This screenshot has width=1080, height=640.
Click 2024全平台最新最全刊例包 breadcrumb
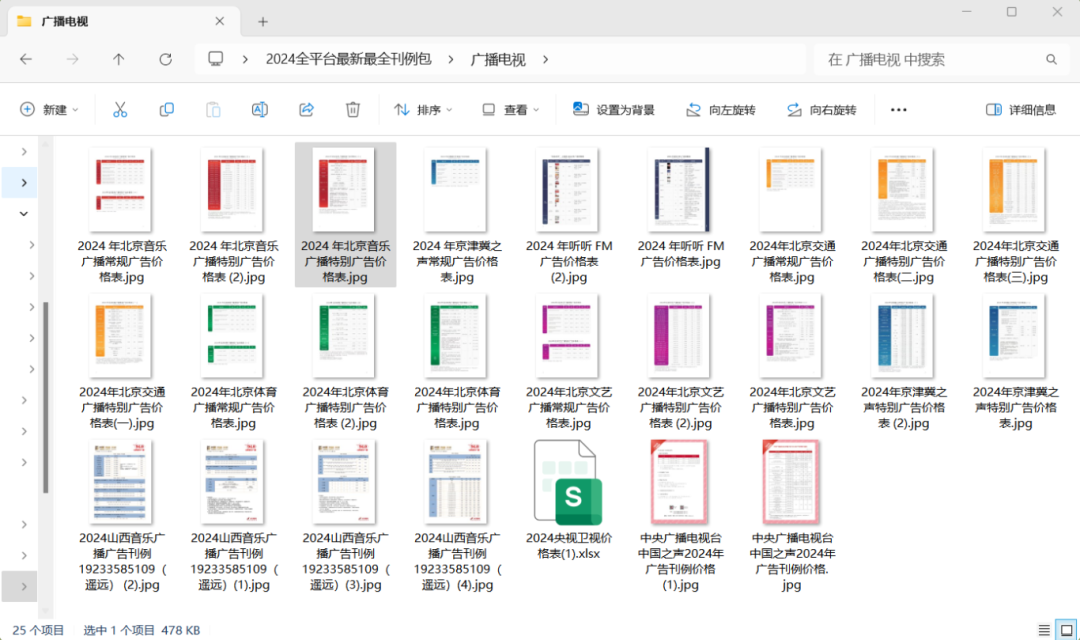coord(349,60)
